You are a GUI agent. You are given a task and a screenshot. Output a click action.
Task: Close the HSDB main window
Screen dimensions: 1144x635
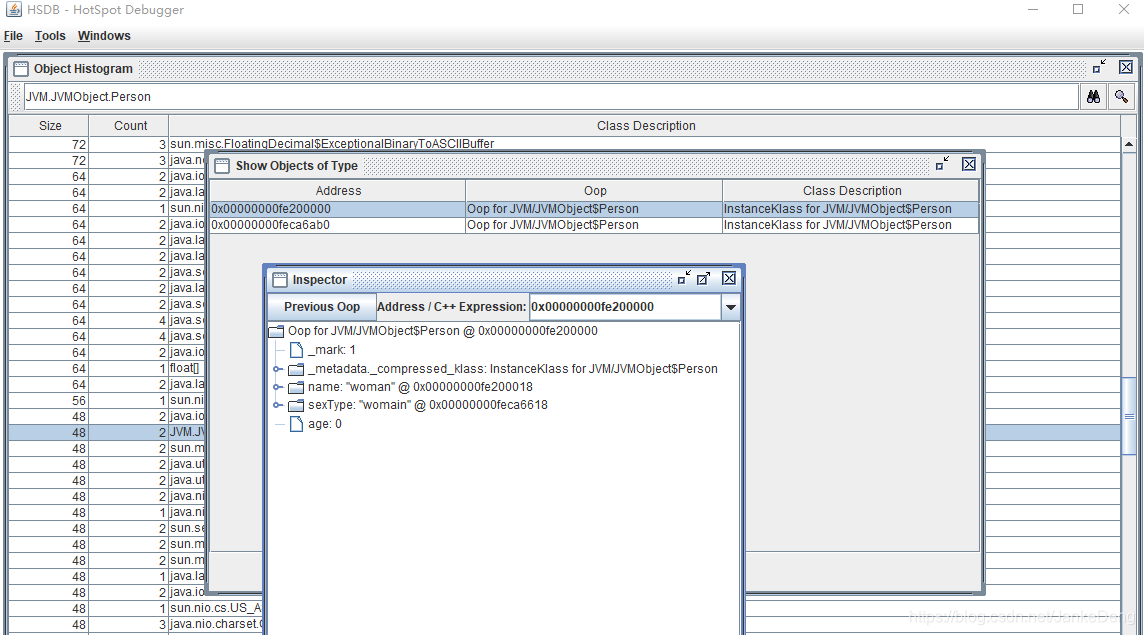[x=1124, y=9]
